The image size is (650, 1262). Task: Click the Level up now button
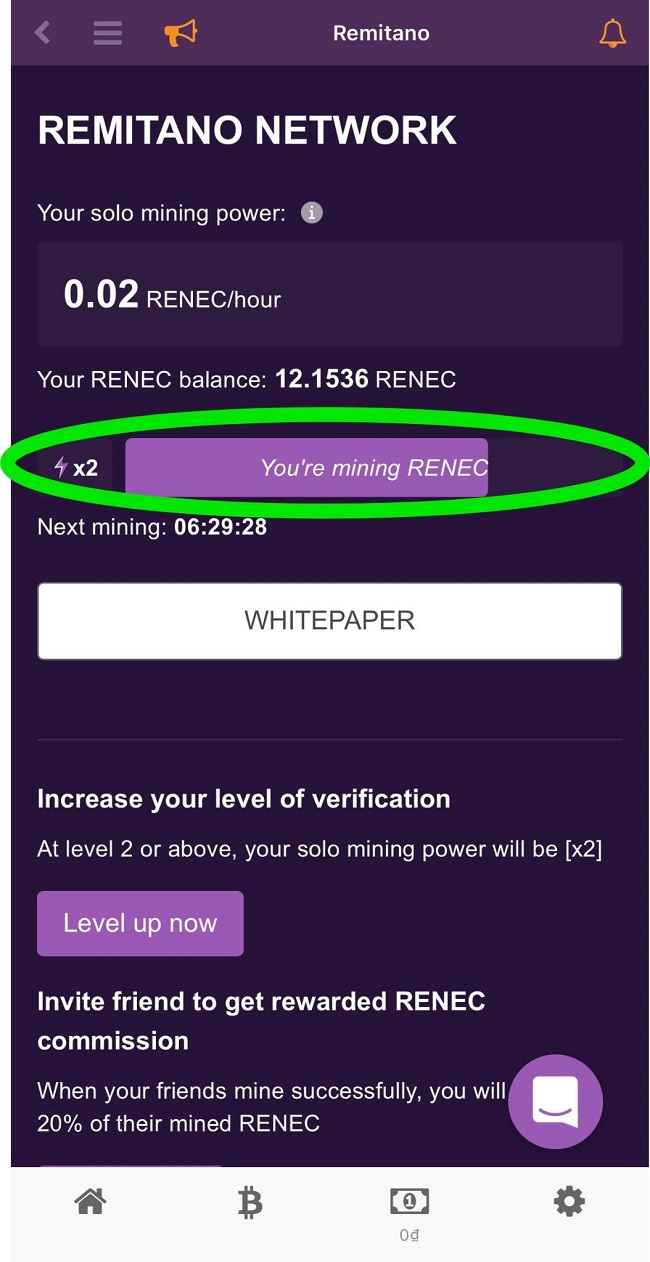click(x=140, y=923)
